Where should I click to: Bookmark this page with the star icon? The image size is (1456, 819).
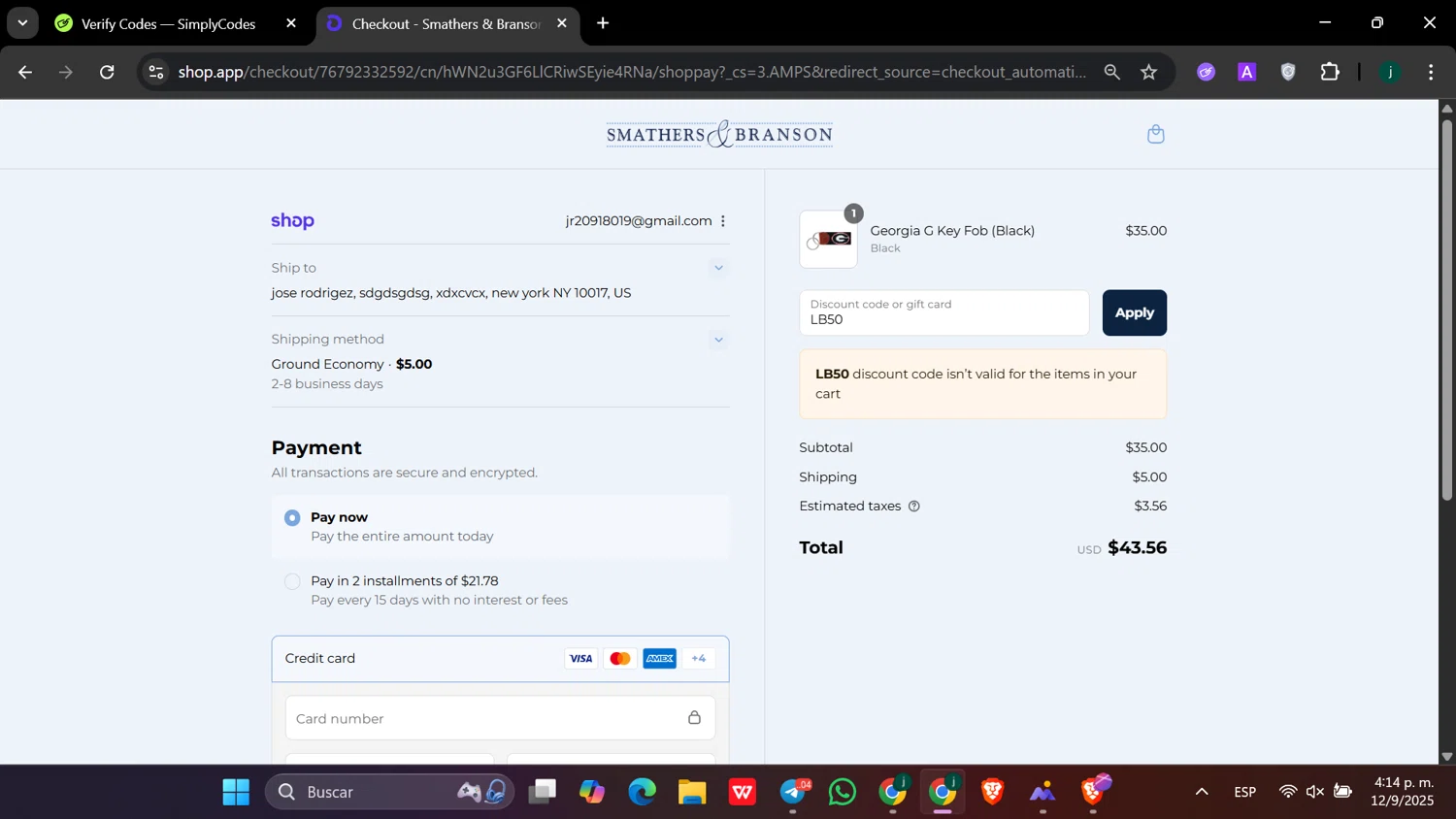point(1149,72)
